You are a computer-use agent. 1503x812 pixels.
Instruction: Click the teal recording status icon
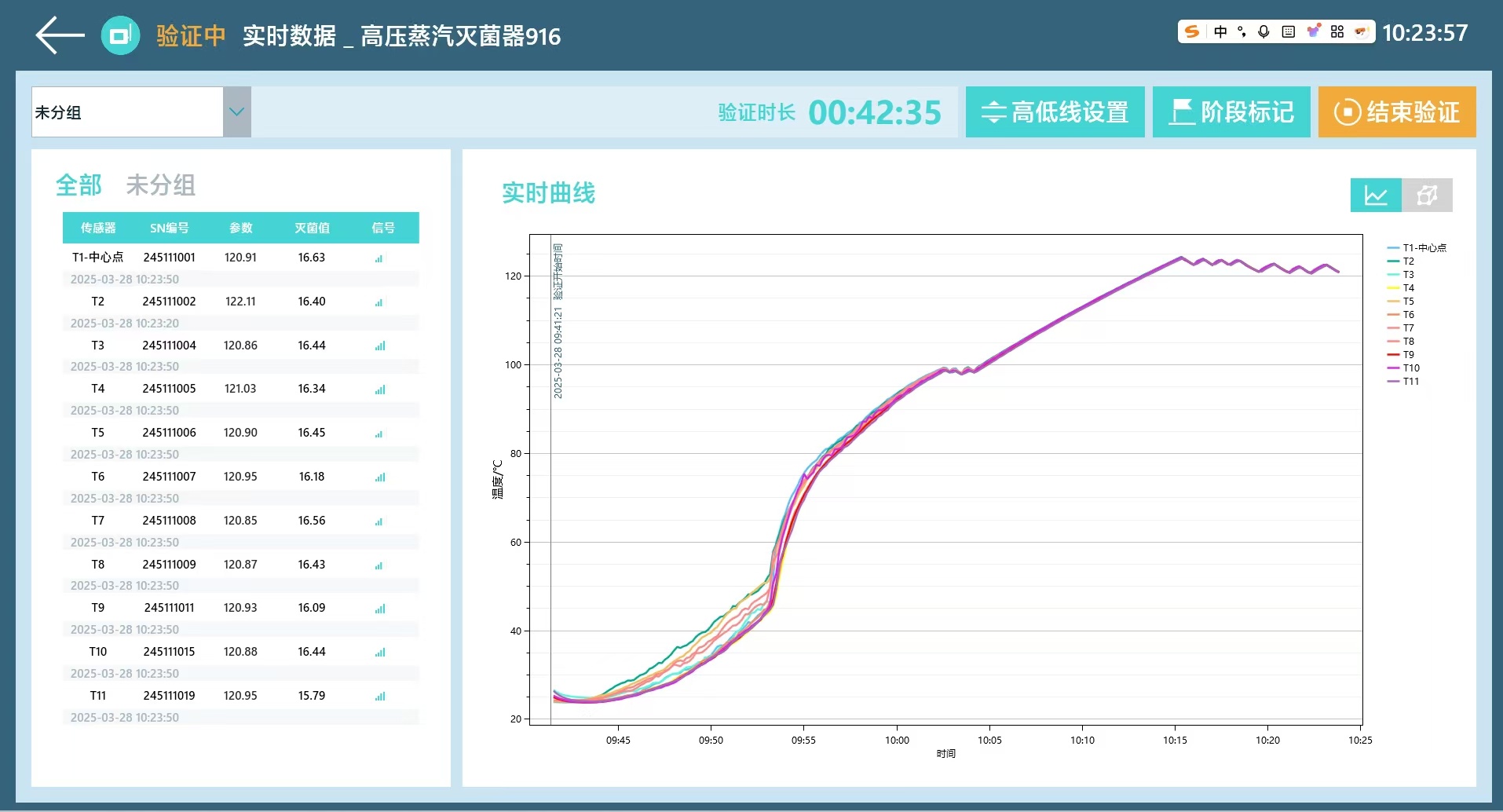[120, 35]
